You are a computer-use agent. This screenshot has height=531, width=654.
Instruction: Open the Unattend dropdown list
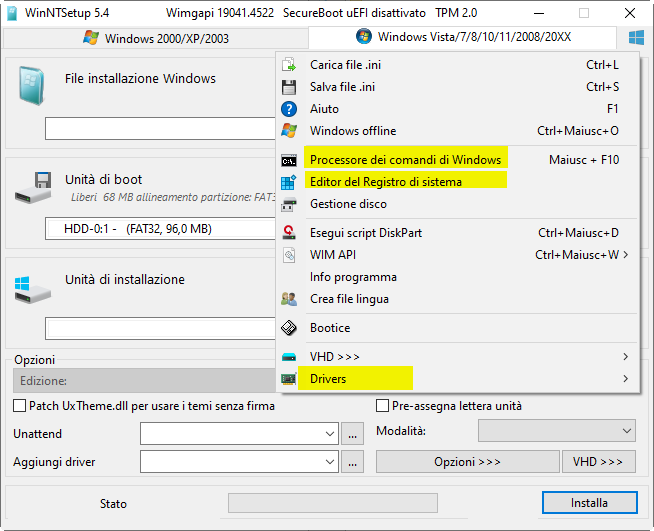coord(331,434)
